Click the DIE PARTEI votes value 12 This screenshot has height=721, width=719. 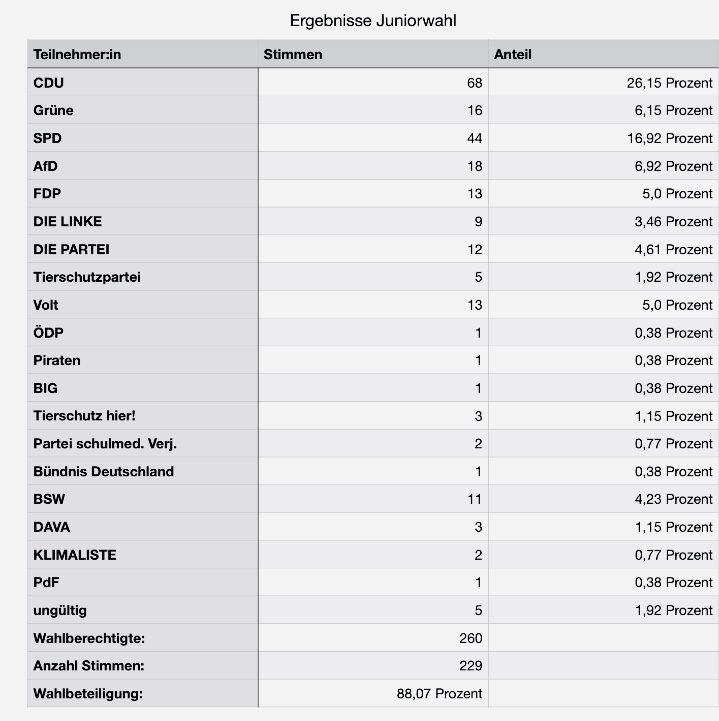tap(474, 249)
